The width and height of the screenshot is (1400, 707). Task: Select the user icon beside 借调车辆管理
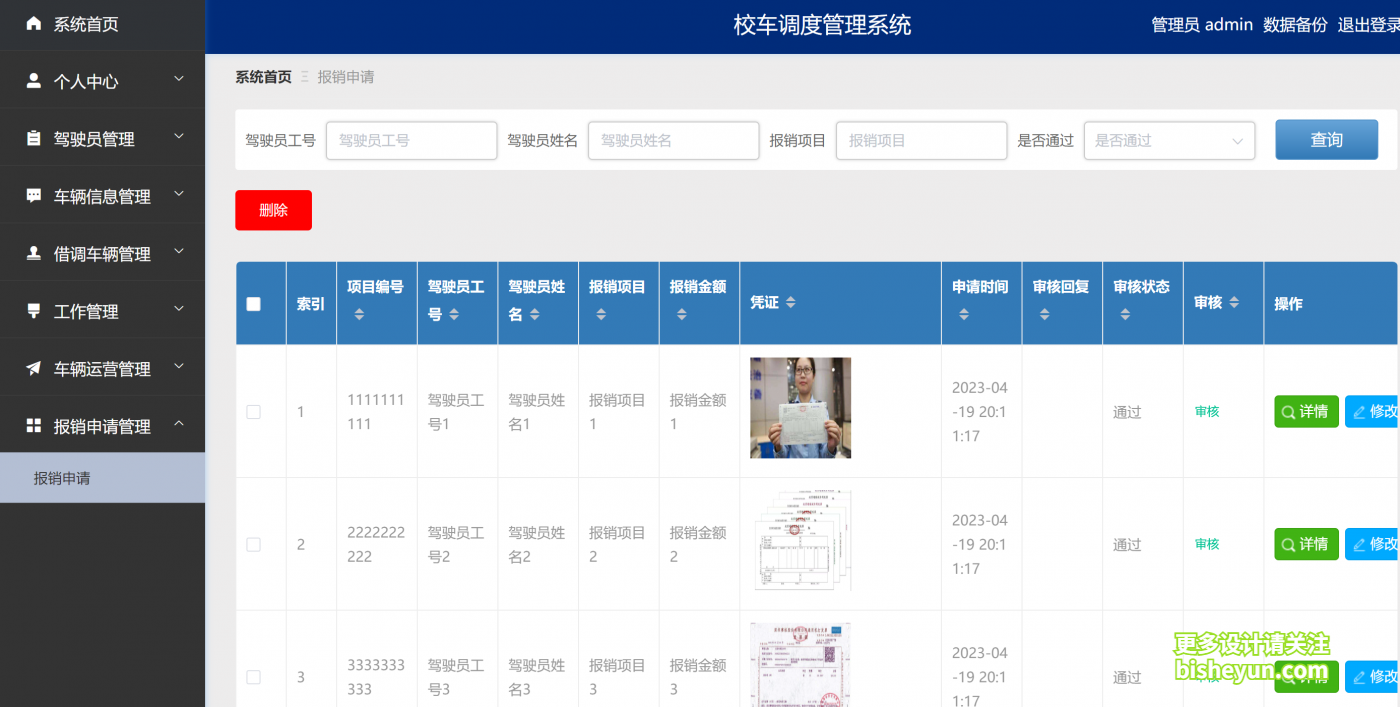point(35,252)
